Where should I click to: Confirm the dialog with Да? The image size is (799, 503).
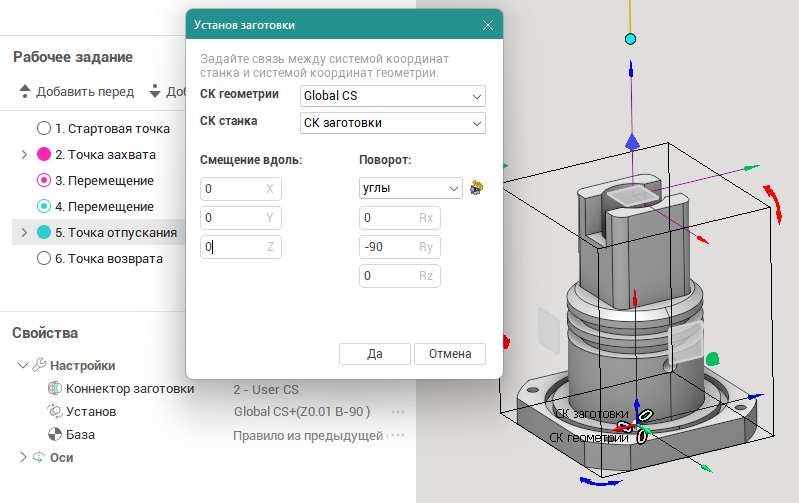375,354
